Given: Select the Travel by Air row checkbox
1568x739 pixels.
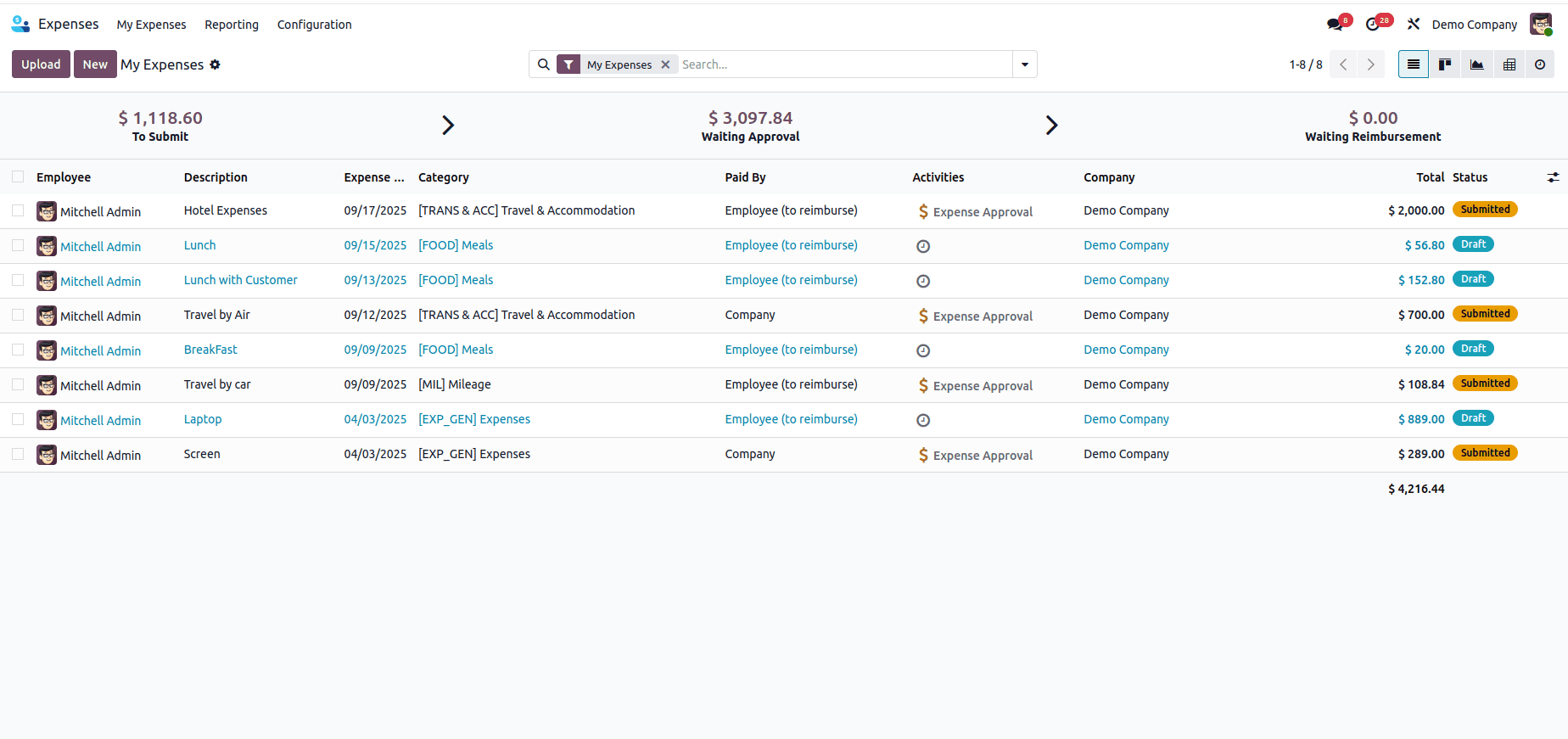Looking at the screenshot, I should [18, 314].
